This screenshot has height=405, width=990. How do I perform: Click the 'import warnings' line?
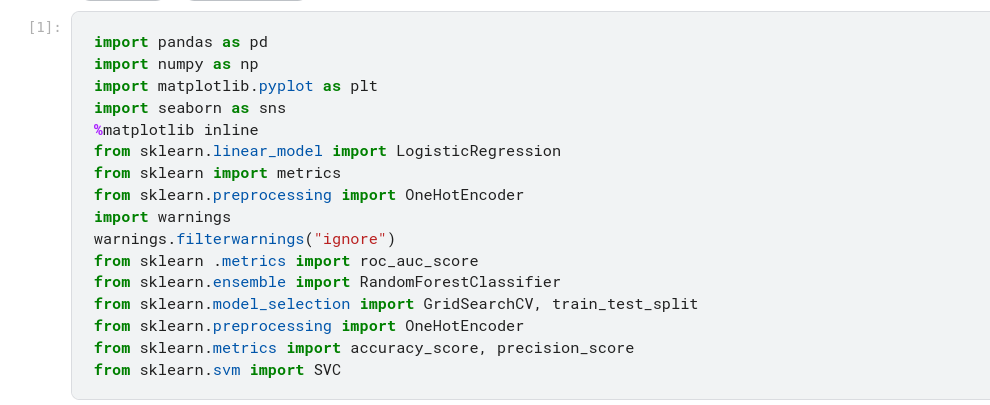tap(162, 217)
